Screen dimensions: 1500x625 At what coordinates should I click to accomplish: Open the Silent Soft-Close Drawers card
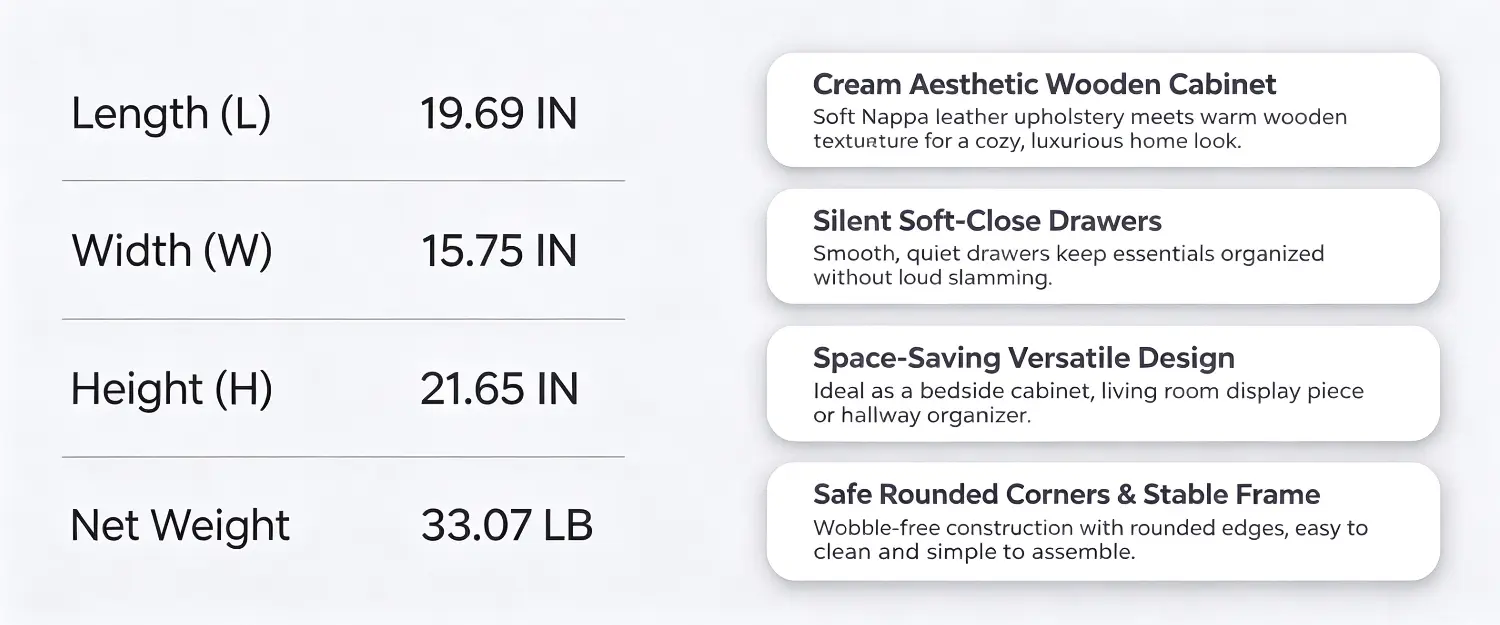(x=1103, y=247)
